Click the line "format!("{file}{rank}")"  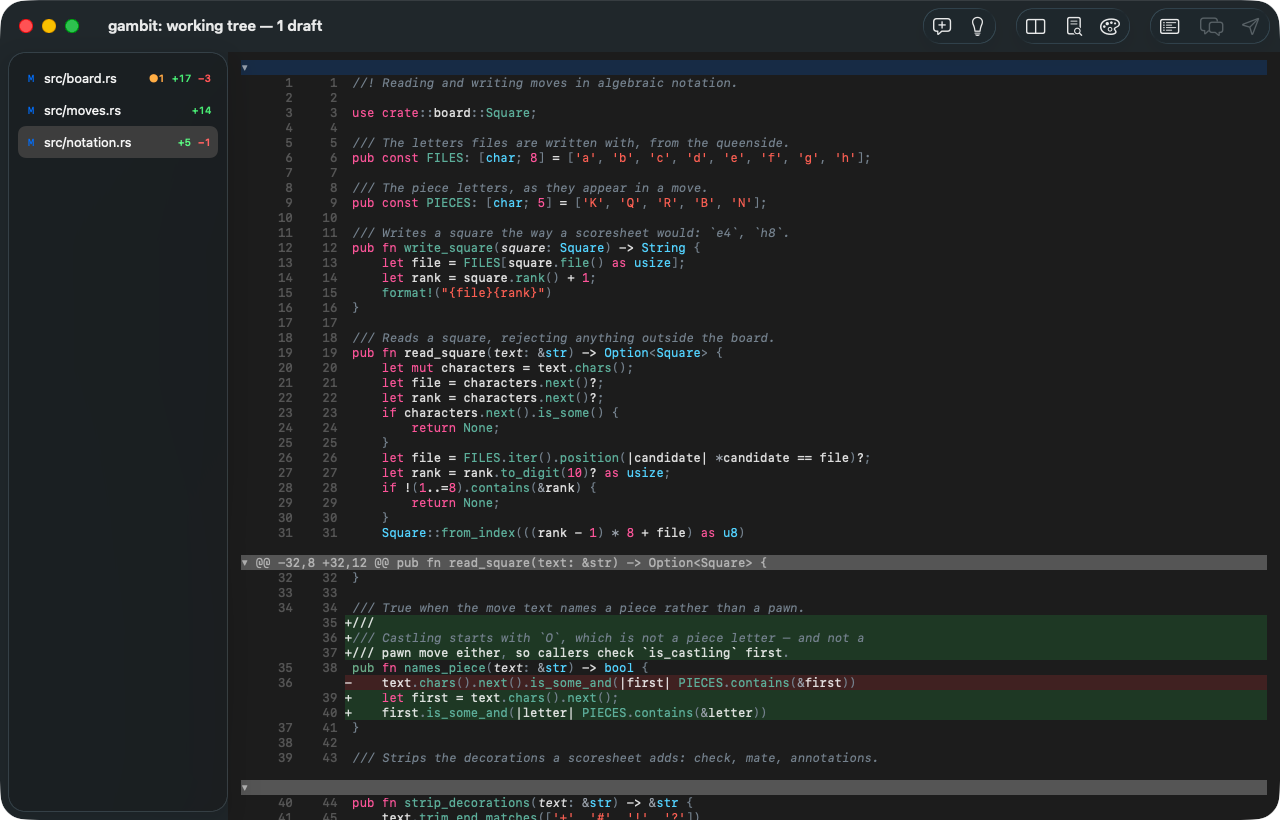pyautogui.click(x=466, y=293)
